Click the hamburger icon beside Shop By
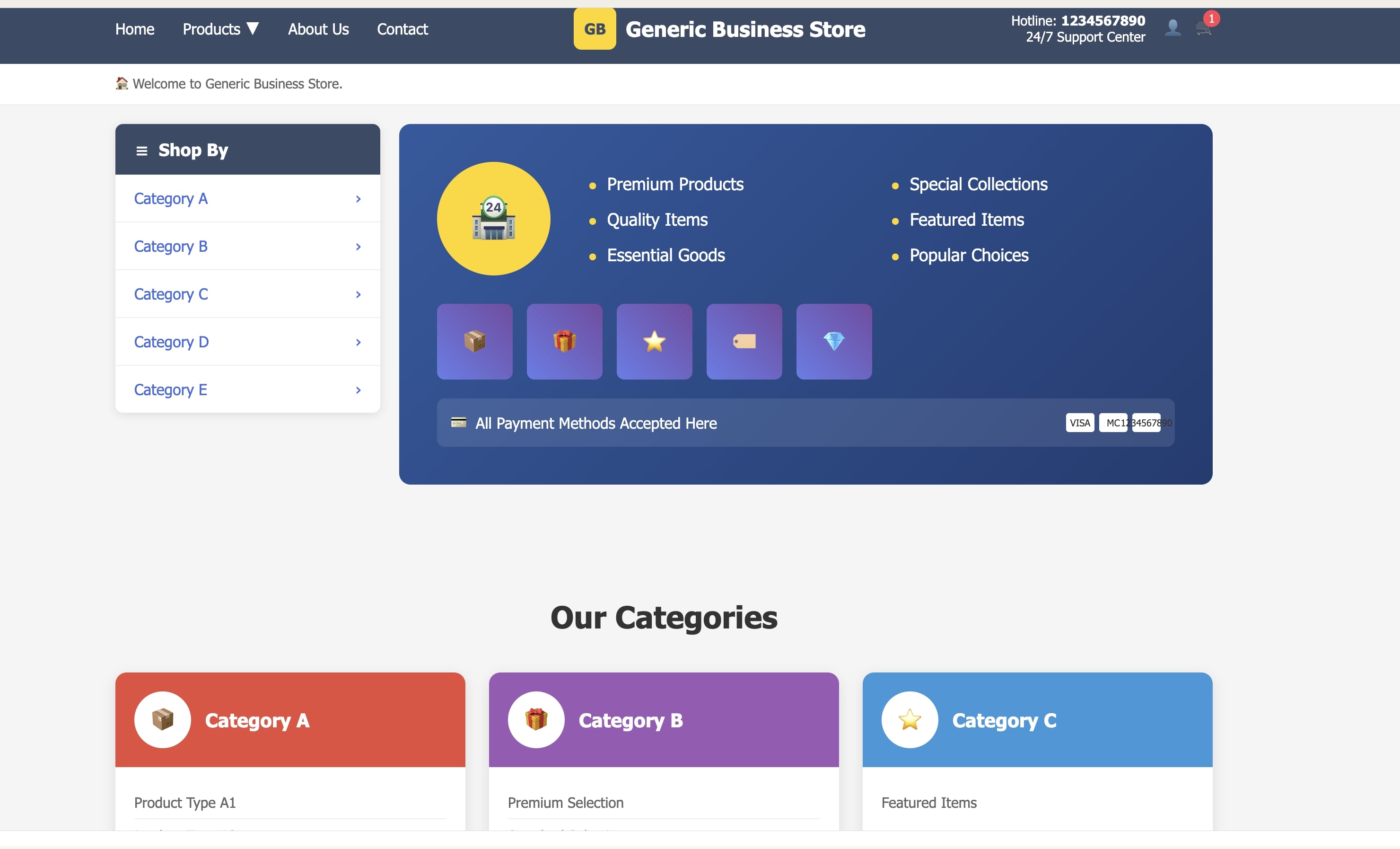Viewport: 1400px width, 849px height. 141,150
